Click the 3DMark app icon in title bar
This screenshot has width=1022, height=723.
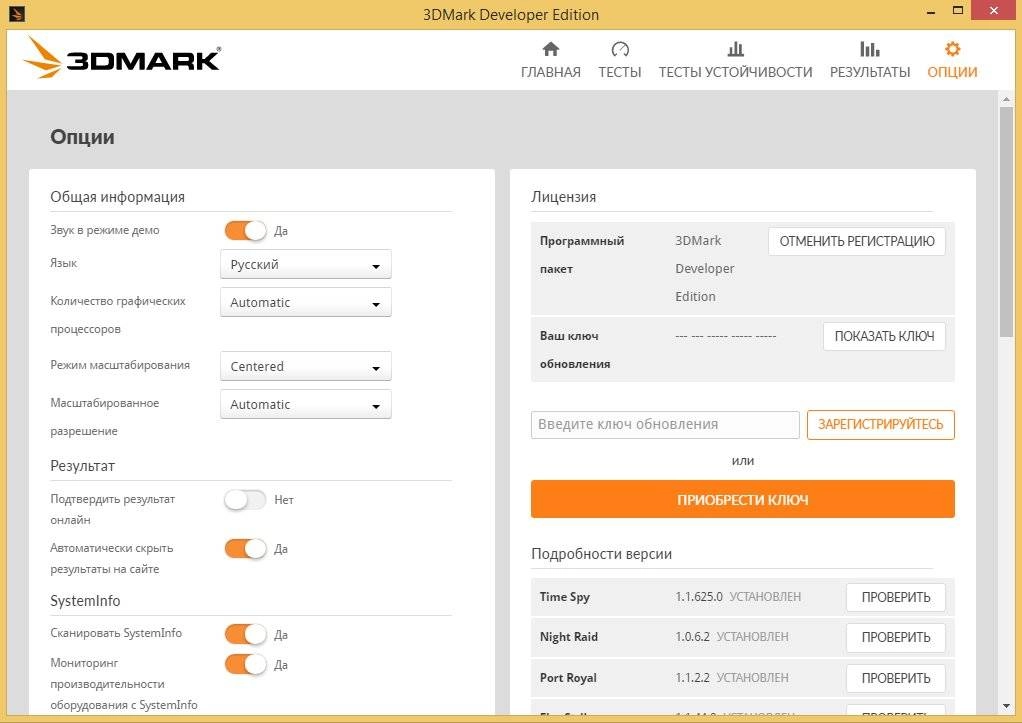pyautogui.click(x=16, y=13)
